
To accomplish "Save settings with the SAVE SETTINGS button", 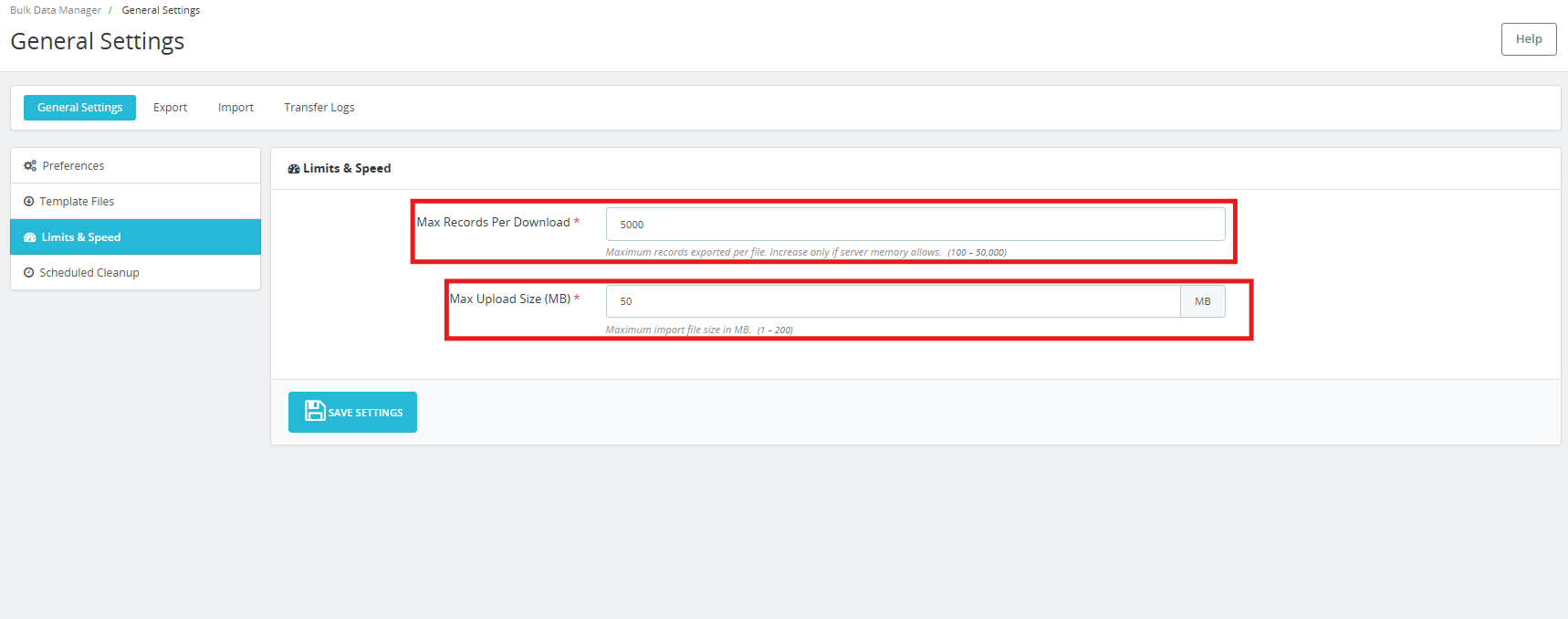I will (x=352, y=412).
